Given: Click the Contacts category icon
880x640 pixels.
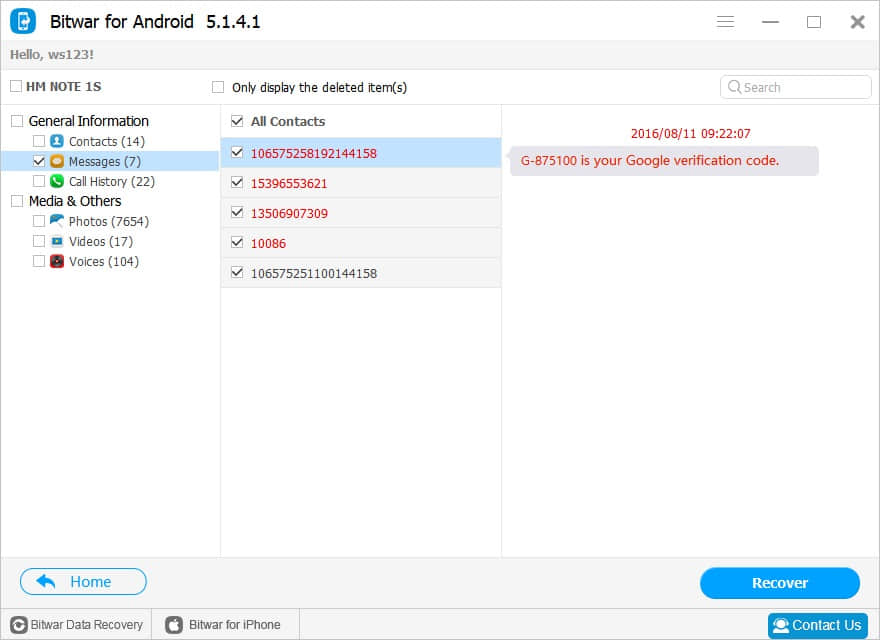Looking at the screenshot, I should 57,141.
